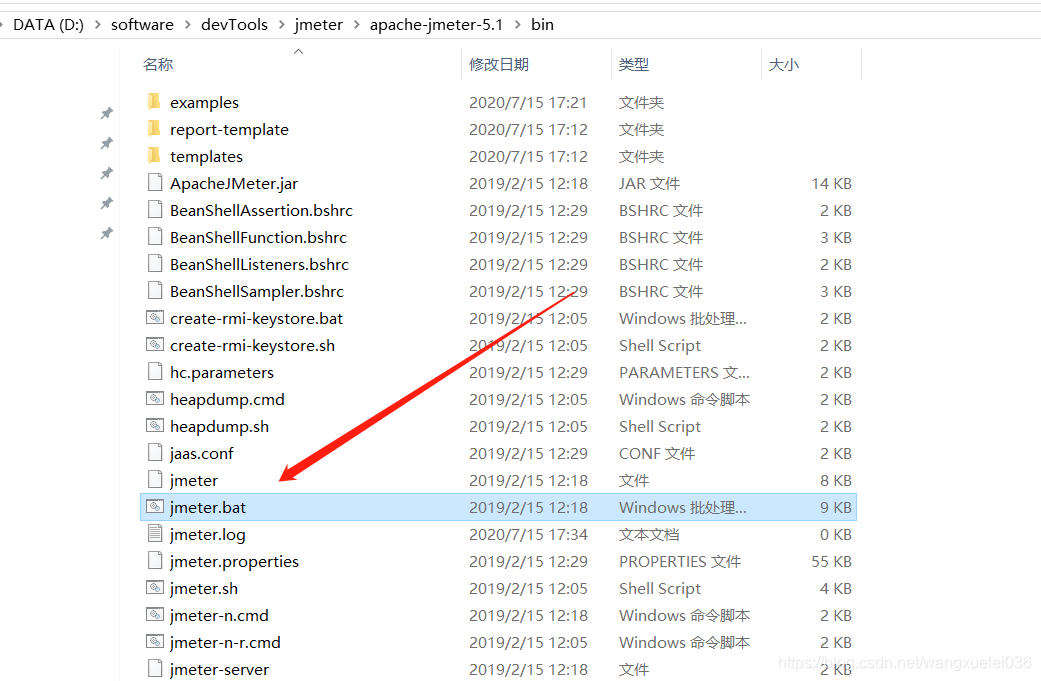This screenshot has width=1041, height=681.
Task: Select the jaas.conf file icon
Action: (155, 453)
